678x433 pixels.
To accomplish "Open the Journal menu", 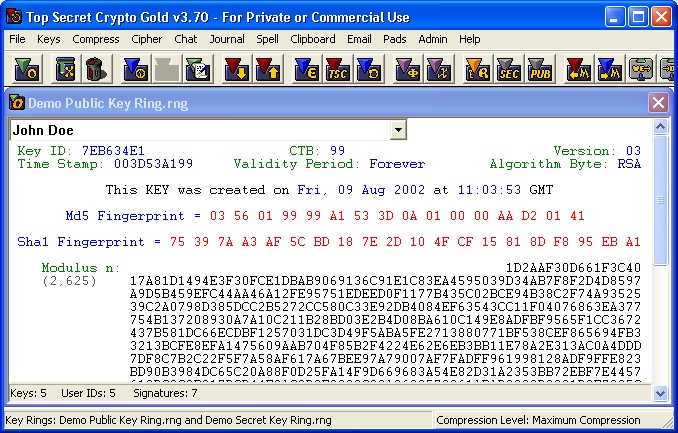I will point(227,39).
